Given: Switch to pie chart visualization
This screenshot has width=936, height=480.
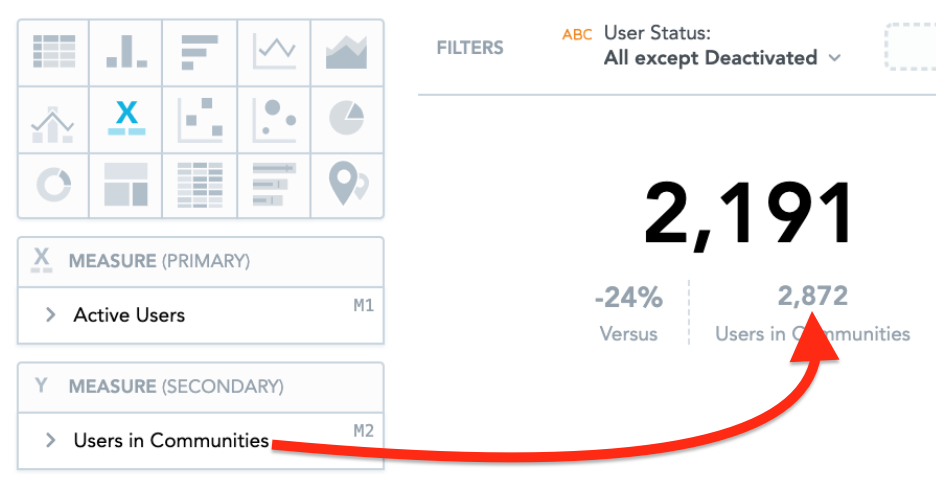Looking at the screenshot, I should pos(347,119).
